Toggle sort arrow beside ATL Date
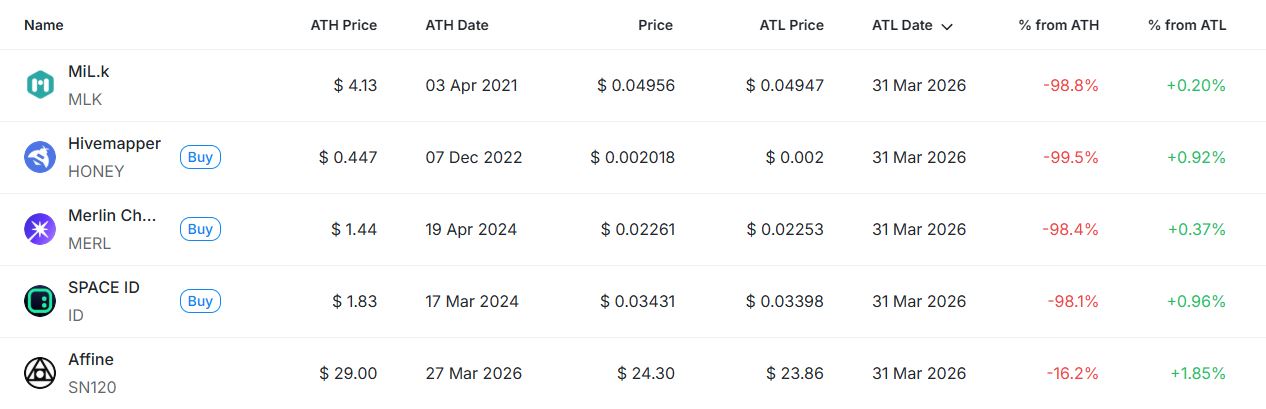This screenshot has height=409, width=1266. point(947,26)
